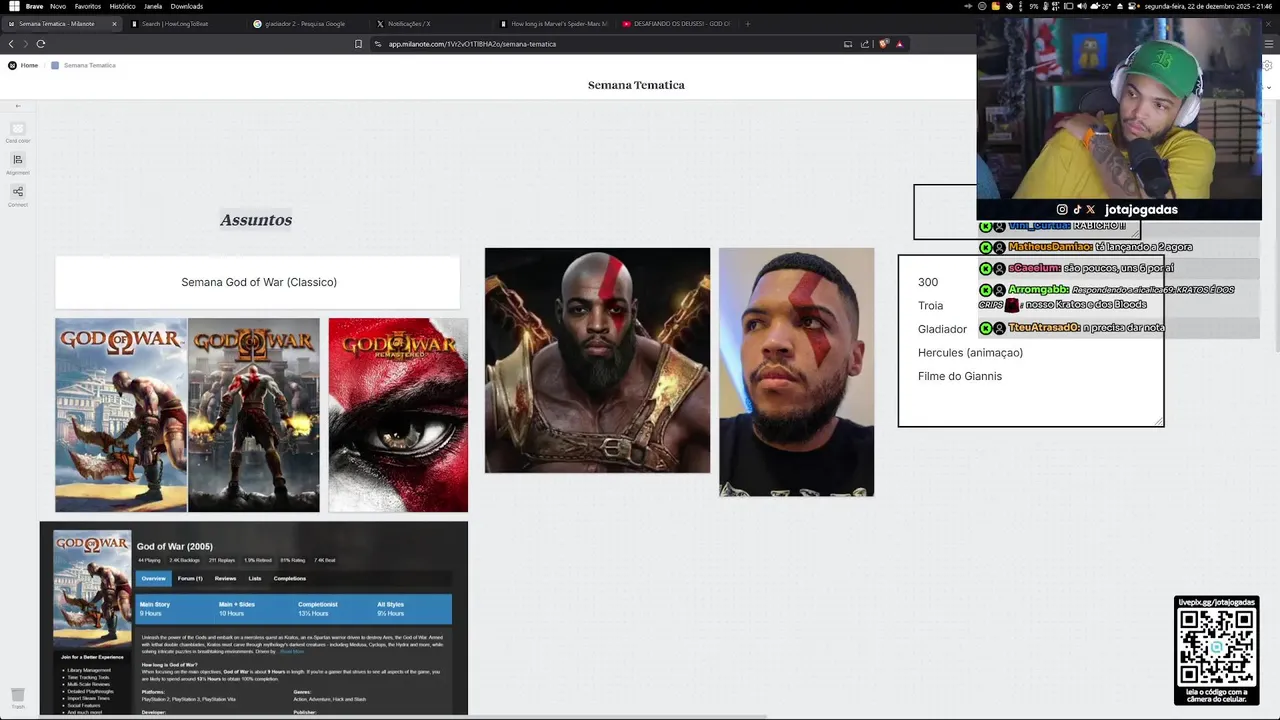The height and width of the screenshot is (720, 1280).
Task: Bookmark this page via bookmark icon
Action: click(358, 44)
